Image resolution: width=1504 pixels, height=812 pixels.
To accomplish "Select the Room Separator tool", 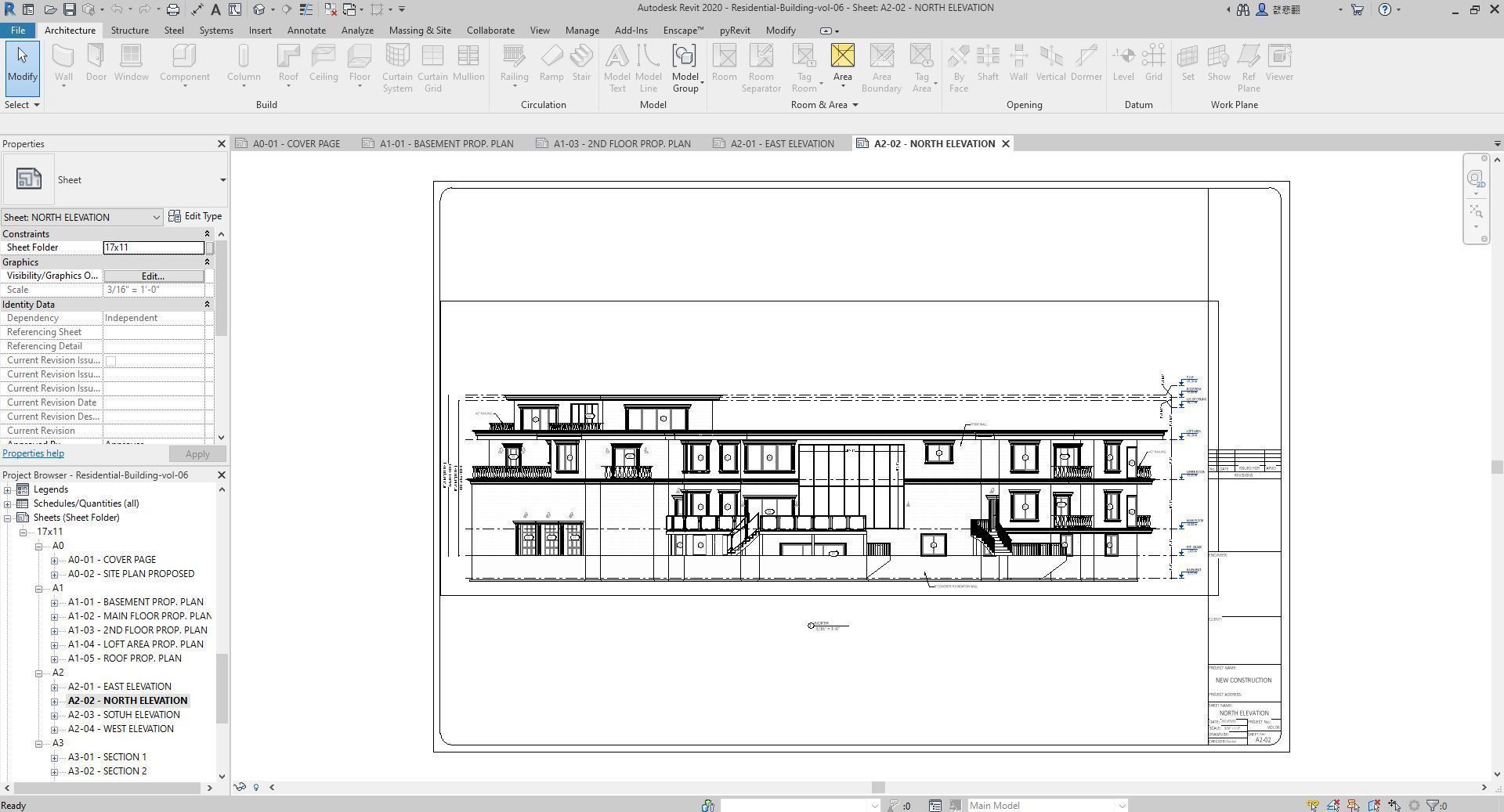I will click(x=761, y=68).
